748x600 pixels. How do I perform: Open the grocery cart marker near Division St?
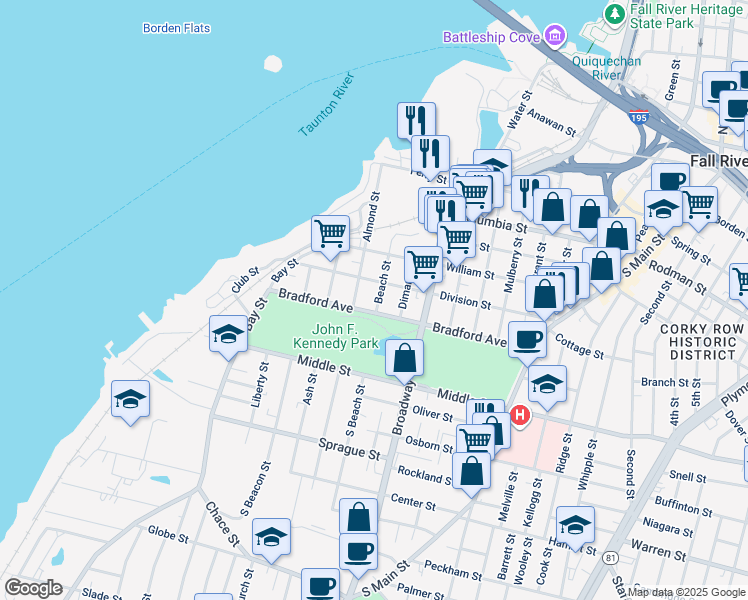point(423,268)
